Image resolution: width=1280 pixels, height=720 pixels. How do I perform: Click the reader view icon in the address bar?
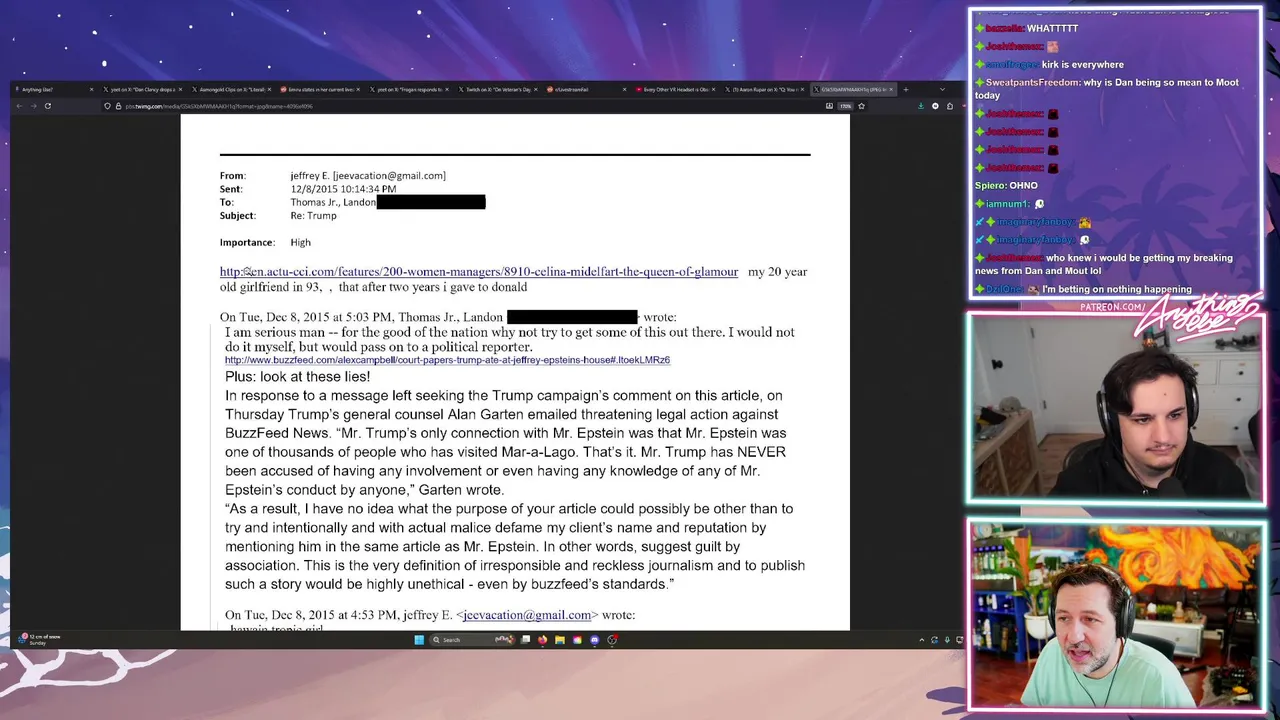(x=829, y=106)
